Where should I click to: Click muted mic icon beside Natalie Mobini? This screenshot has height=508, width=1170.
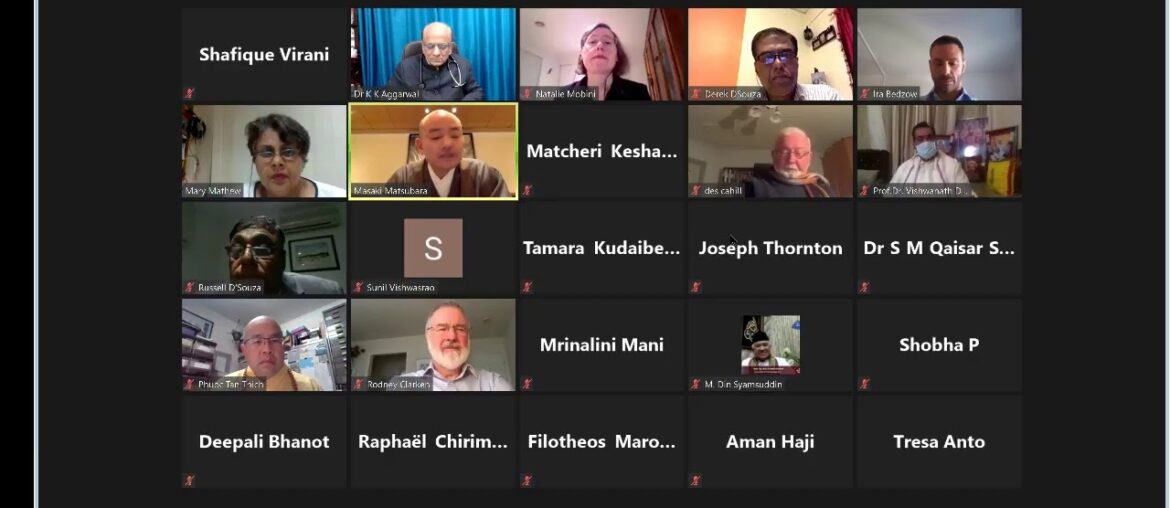pos(527,94)
